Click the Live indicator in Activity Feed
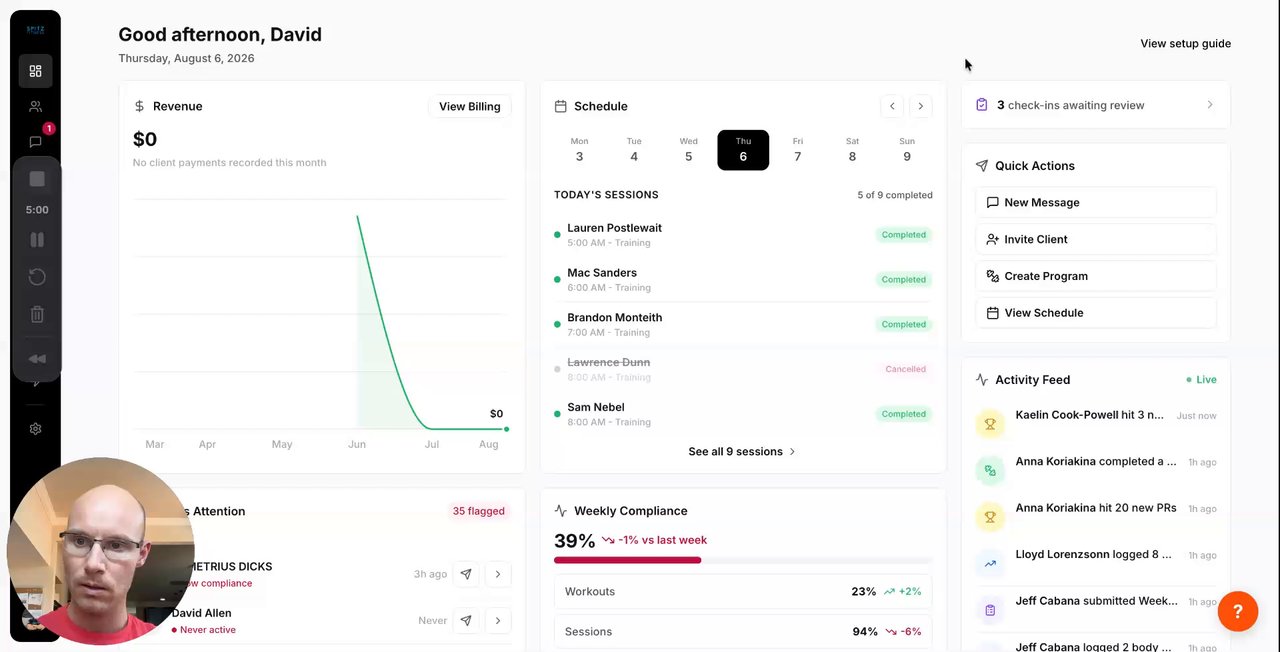The width and height of the screenshot is (1280, 652). (x=1201, y=380)
